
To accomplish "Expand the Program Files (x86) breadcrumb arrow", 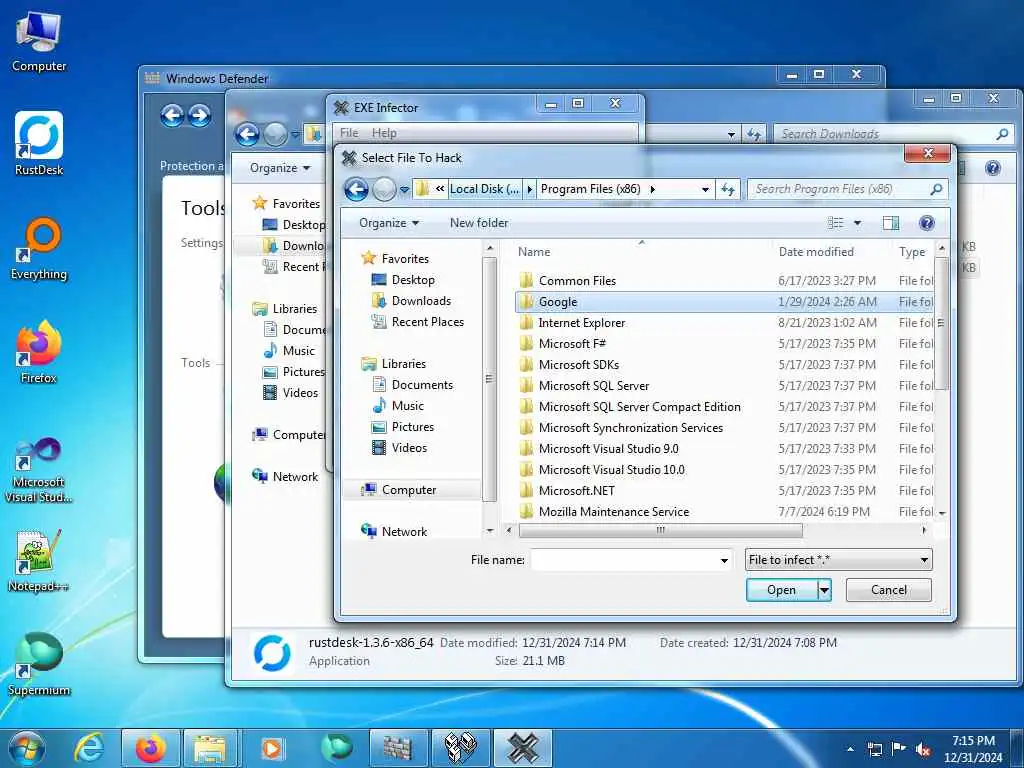I will [652, 189].
